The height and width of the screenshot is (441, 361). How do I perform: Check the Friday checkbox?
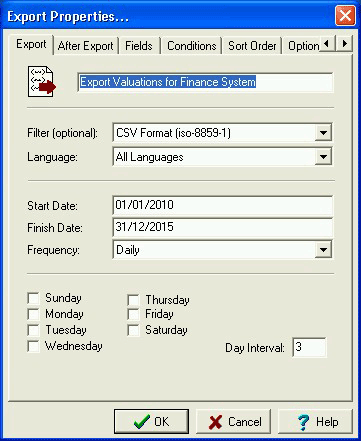133,314
